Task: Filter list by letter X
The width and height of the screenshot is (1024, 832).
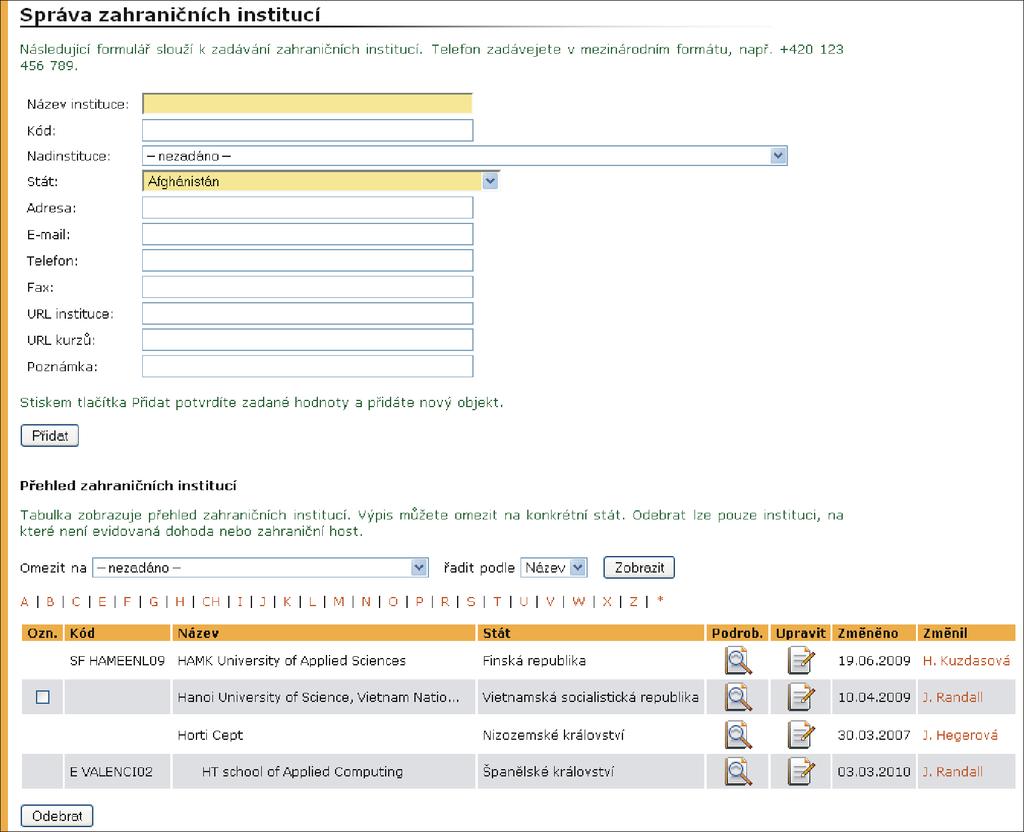Action: (607, 601)
